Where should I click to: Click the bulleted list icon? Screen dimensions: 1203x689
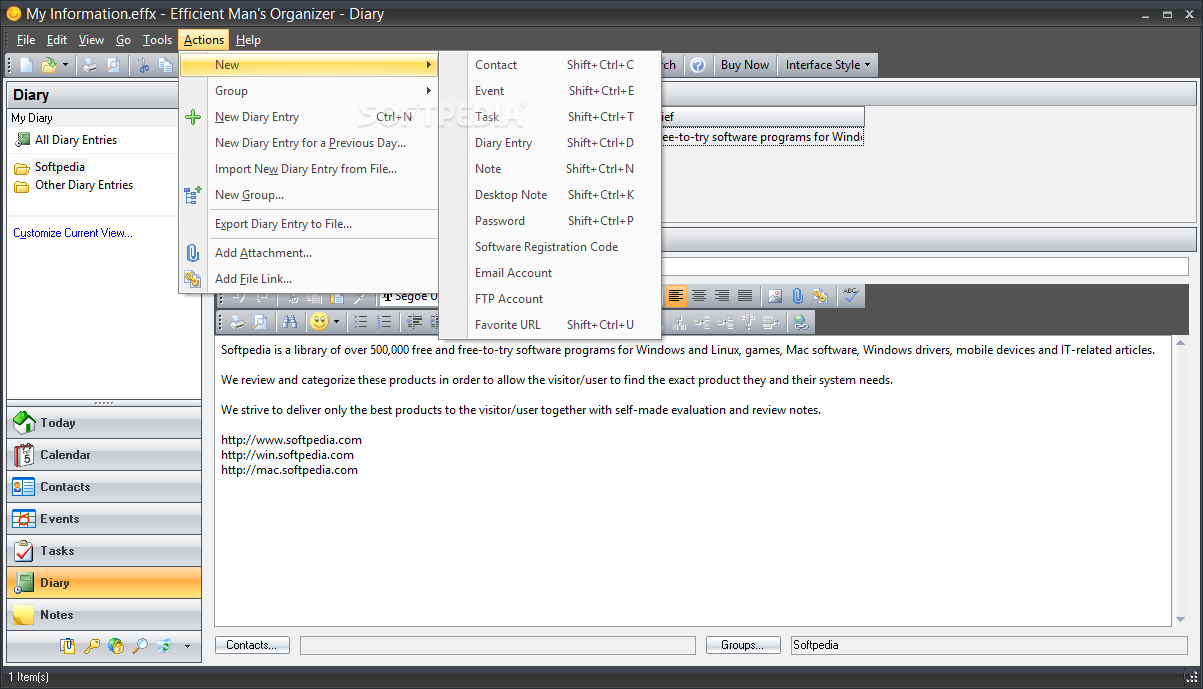click(x=361, y=322)
